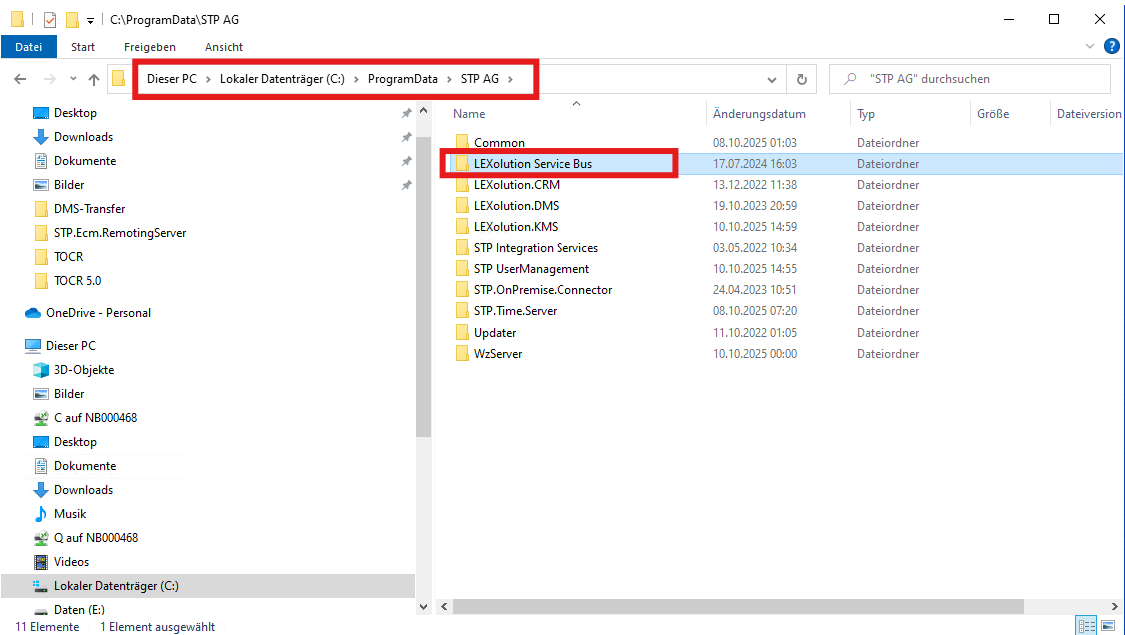Open pinned Downloads in quick access

tap(83, 136)
